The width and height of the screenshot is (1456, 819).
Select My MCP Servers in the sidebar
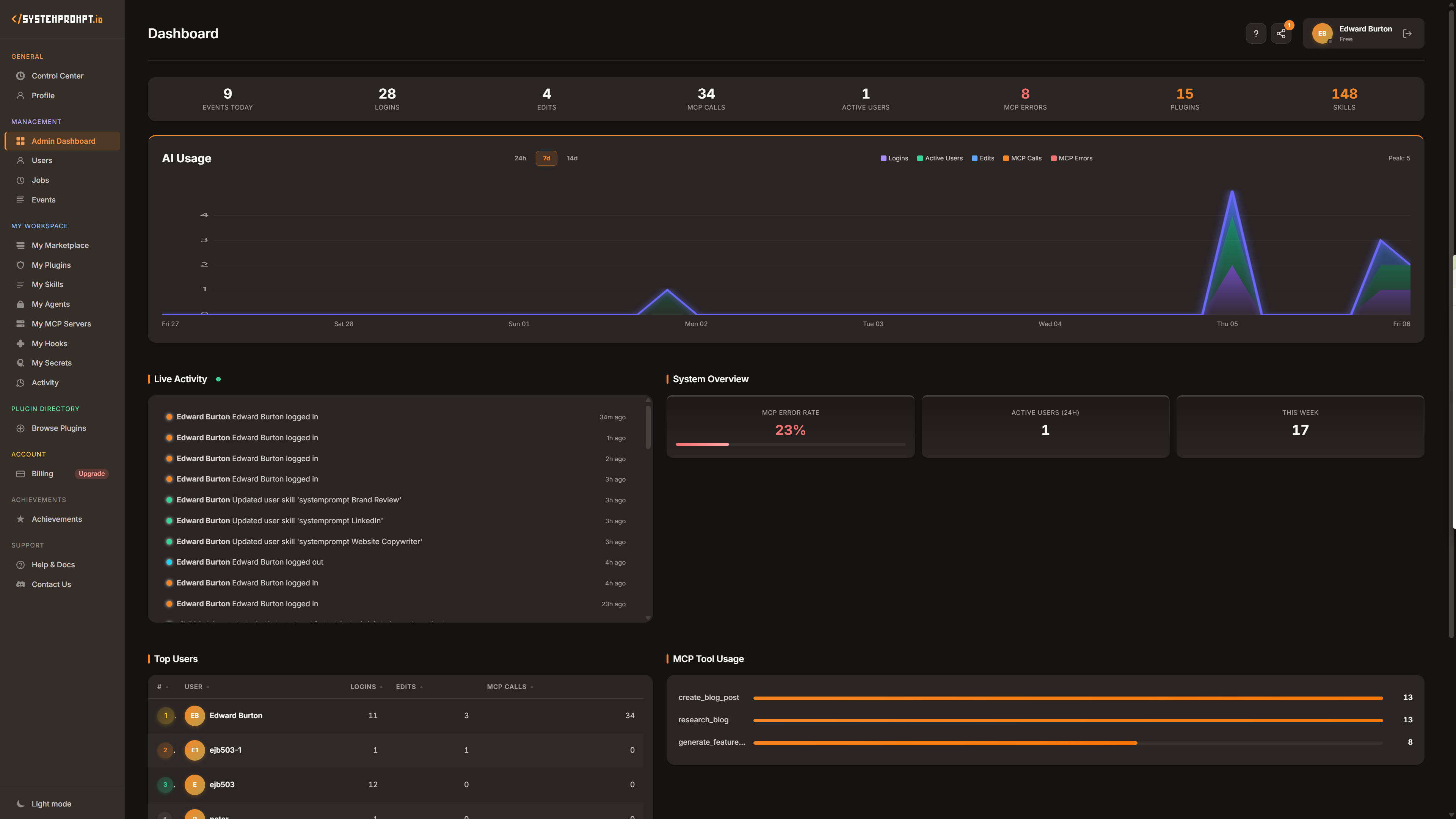61,323
